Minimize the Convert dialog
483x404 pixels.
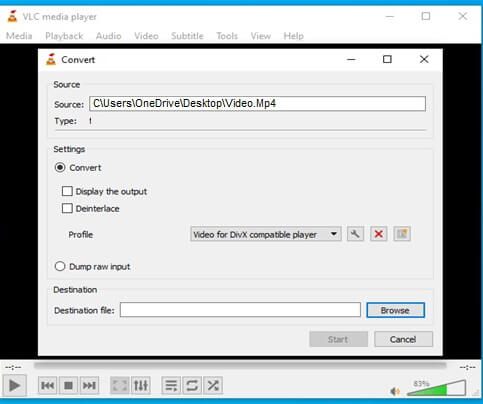click(351, 59)
